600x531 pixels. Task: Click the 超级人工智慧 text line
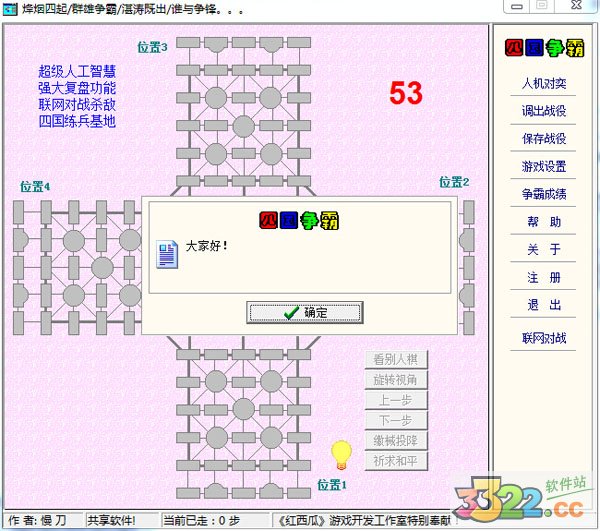click(x=77, y=71)
